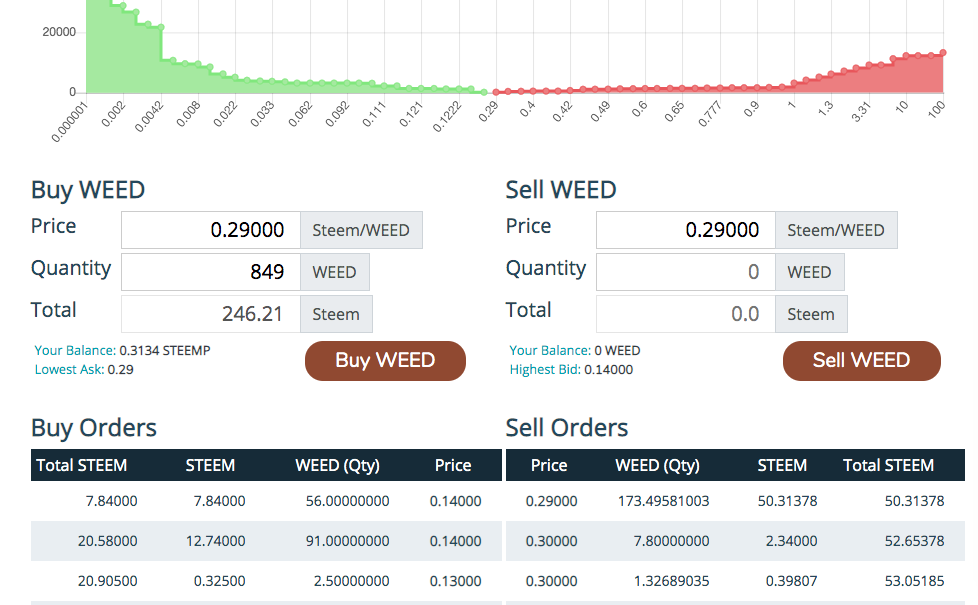The image size is (978, 605).
Task: Click the Your Balance link under Buy WEED
Action: pos(75,351)
